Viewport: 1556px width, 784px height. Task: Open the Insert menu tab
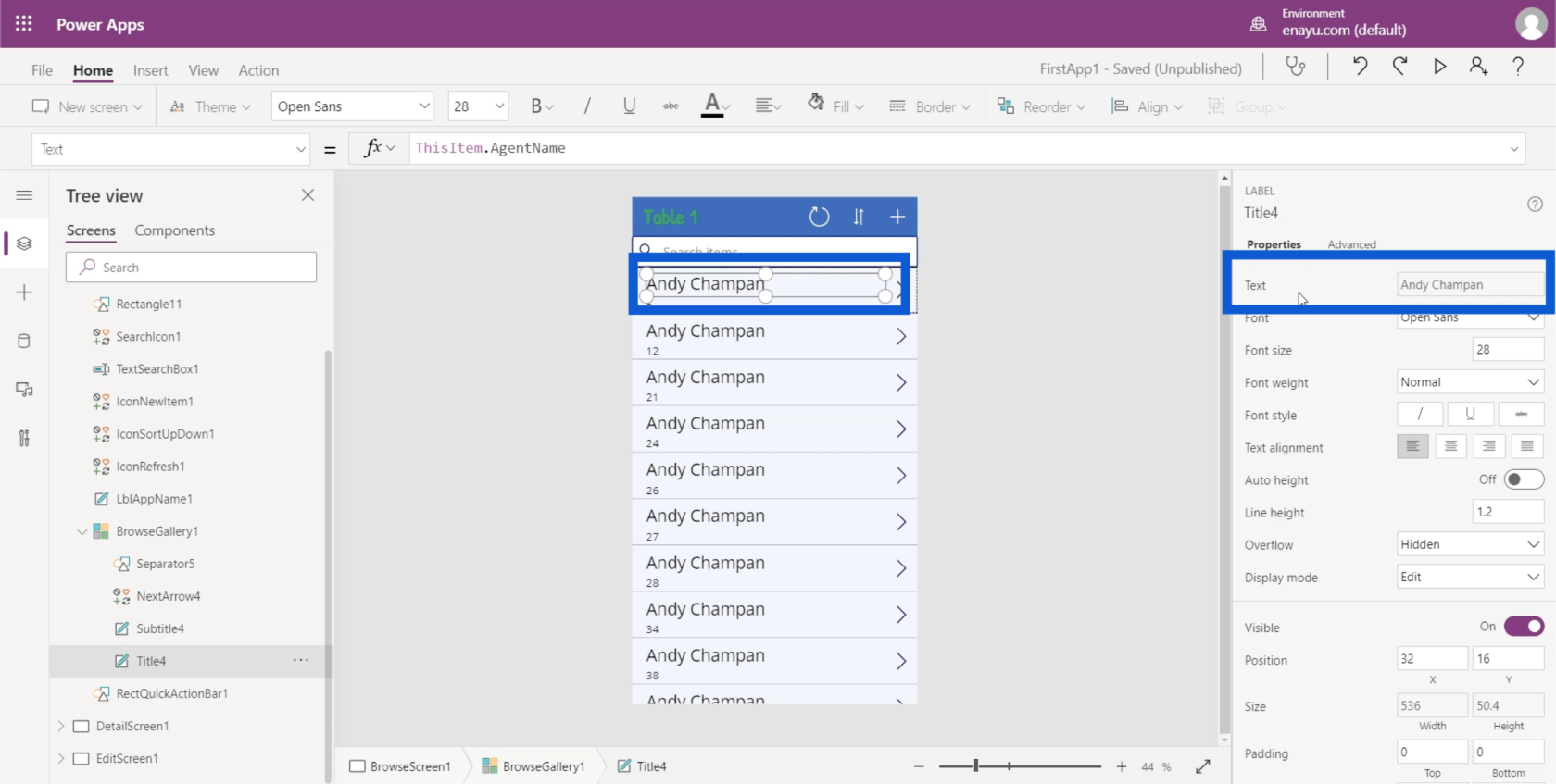pos(150,70)
